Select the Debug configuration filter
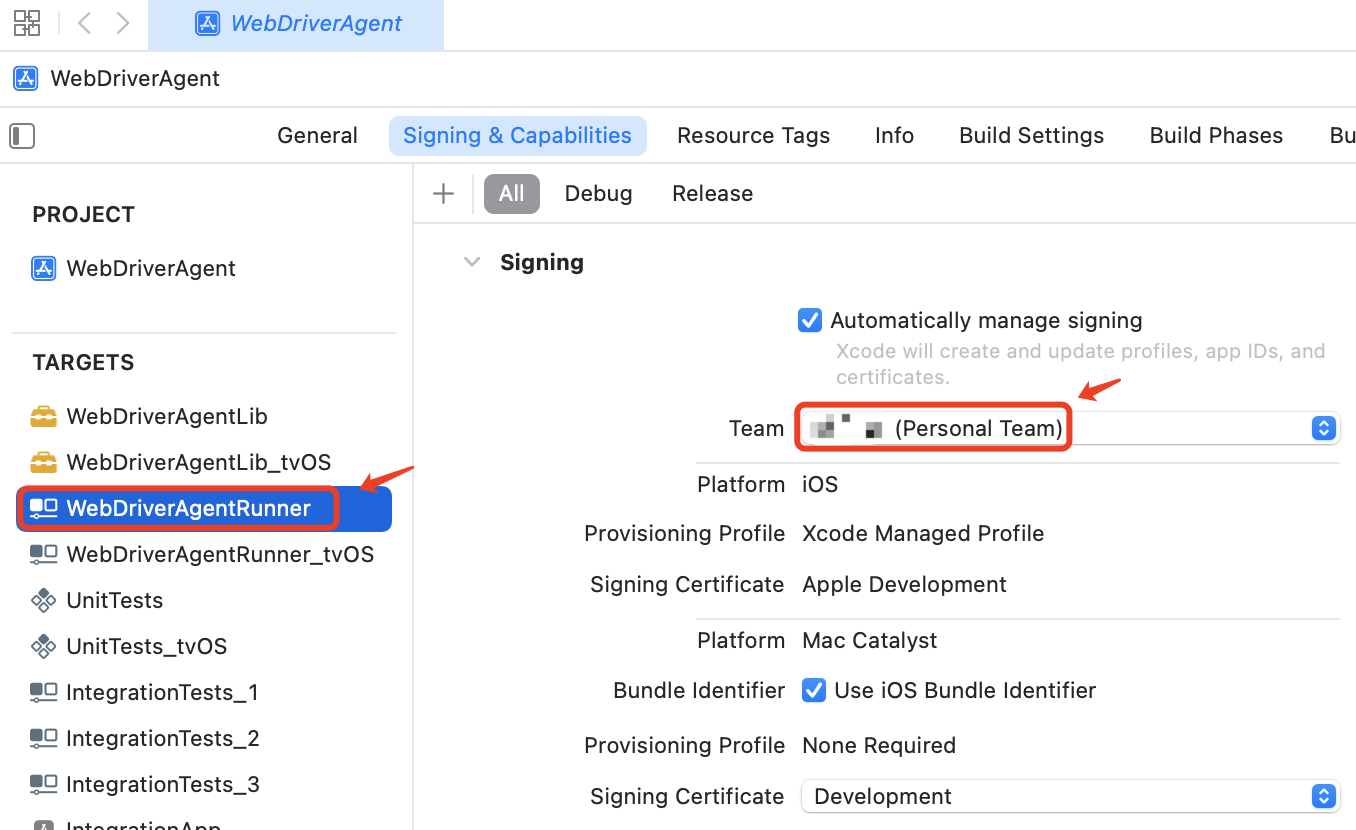This screenshot has width=1356, height=830. coord(598,193)
